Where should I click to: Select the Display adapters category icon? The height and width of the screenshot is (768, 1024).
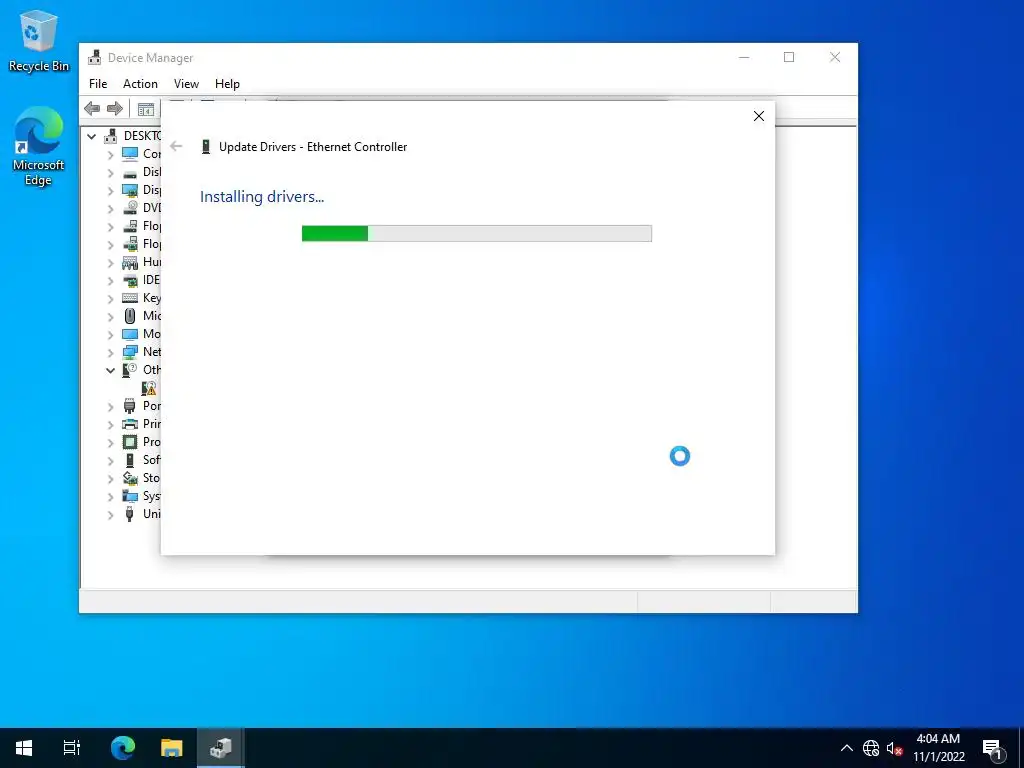point(130,190)
